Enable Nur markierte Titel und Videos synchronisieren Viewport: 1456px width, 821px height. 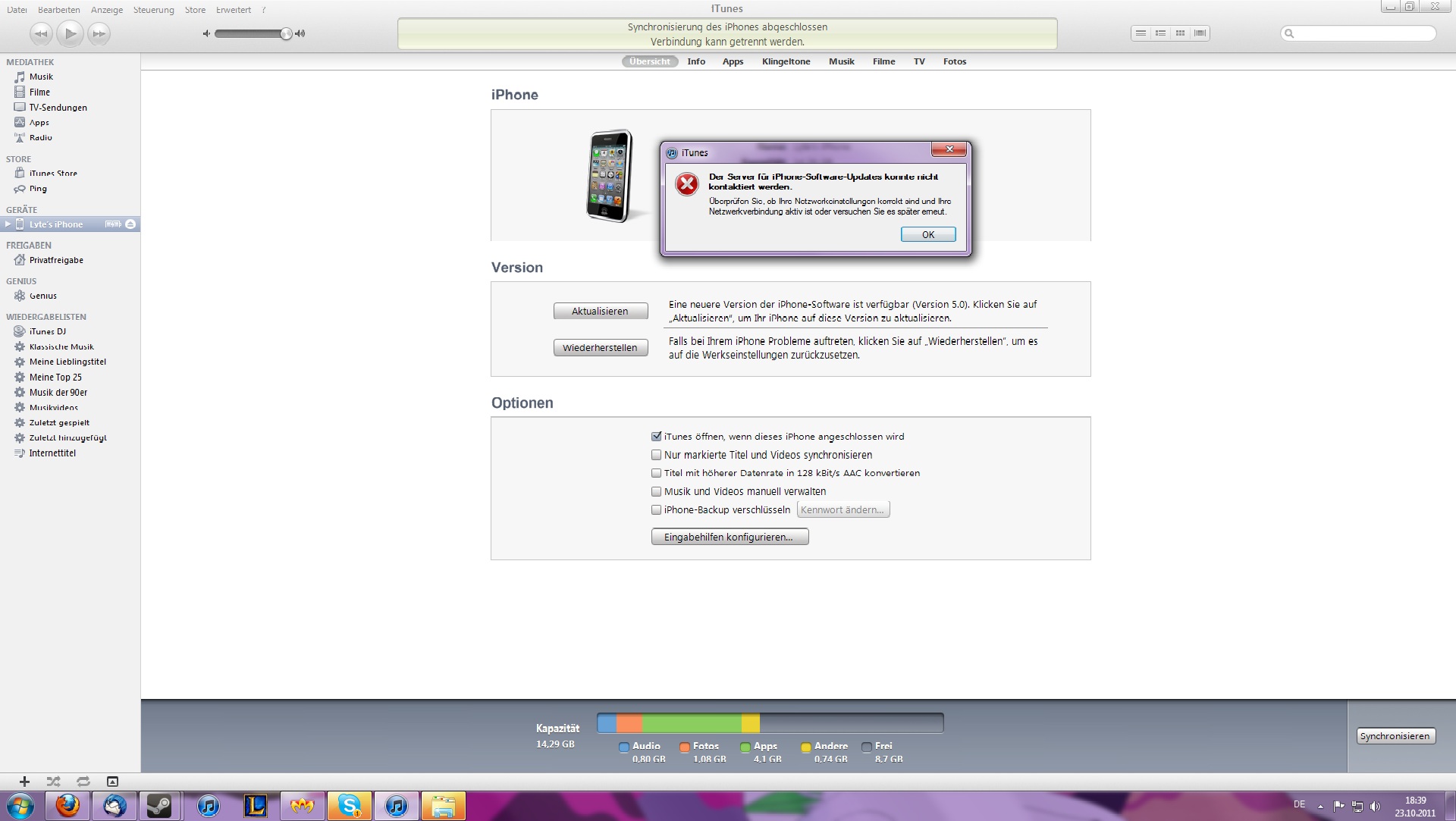pyautogui.click(x=657, y=455)
